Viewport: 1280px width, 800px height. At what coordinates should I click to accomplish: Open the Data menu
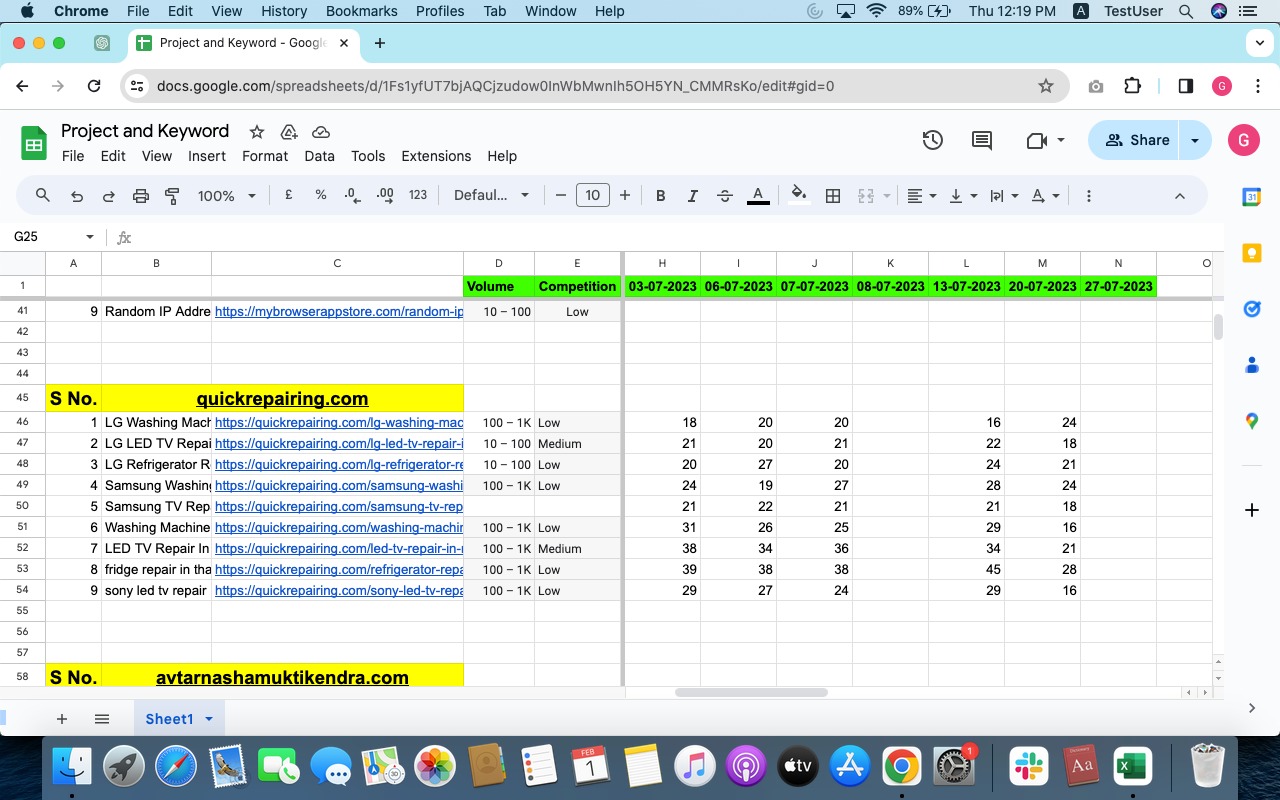tap(319, 156)
